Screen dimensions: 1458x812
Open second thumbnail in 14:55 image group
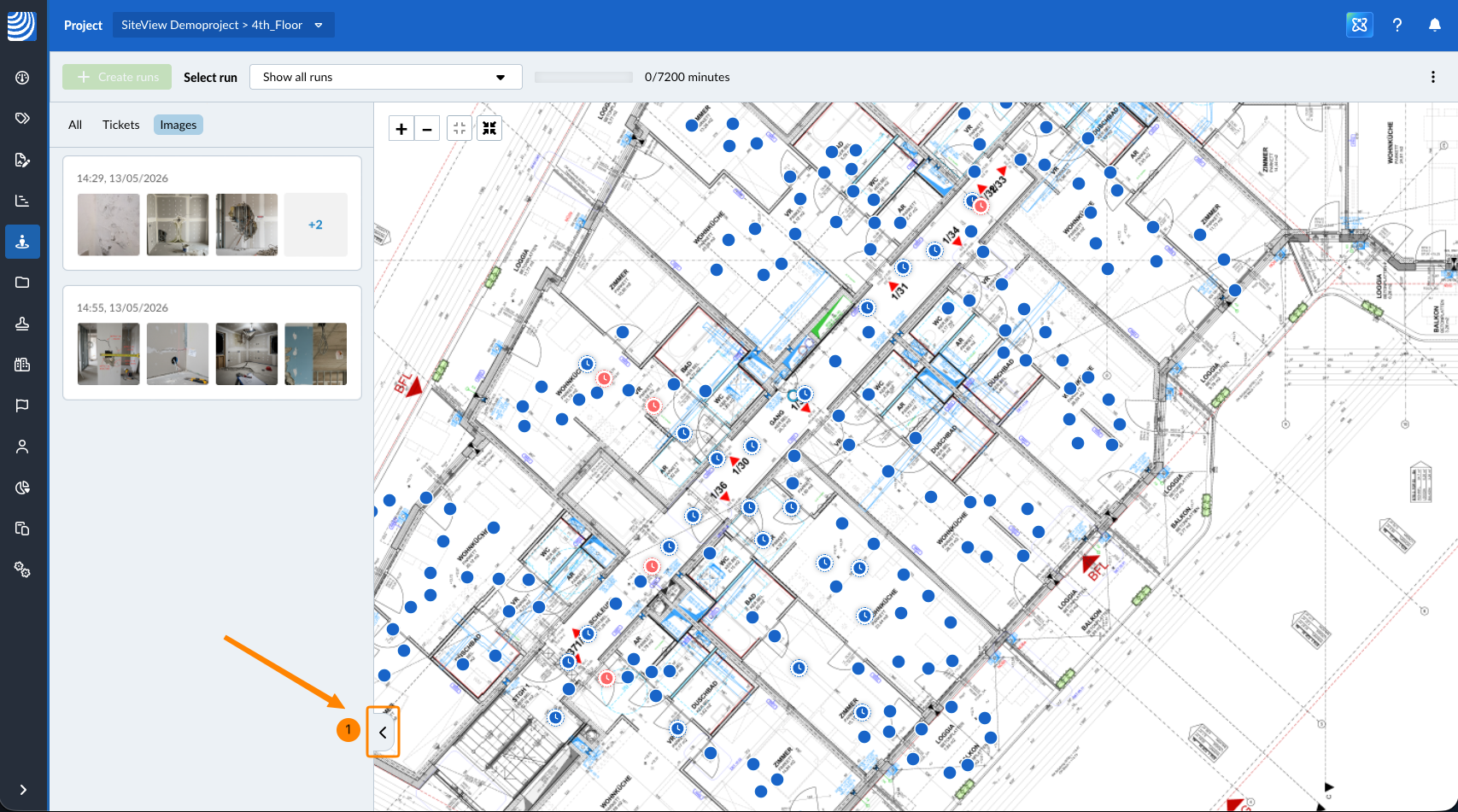pyautogui.click(x=178, y=353)
